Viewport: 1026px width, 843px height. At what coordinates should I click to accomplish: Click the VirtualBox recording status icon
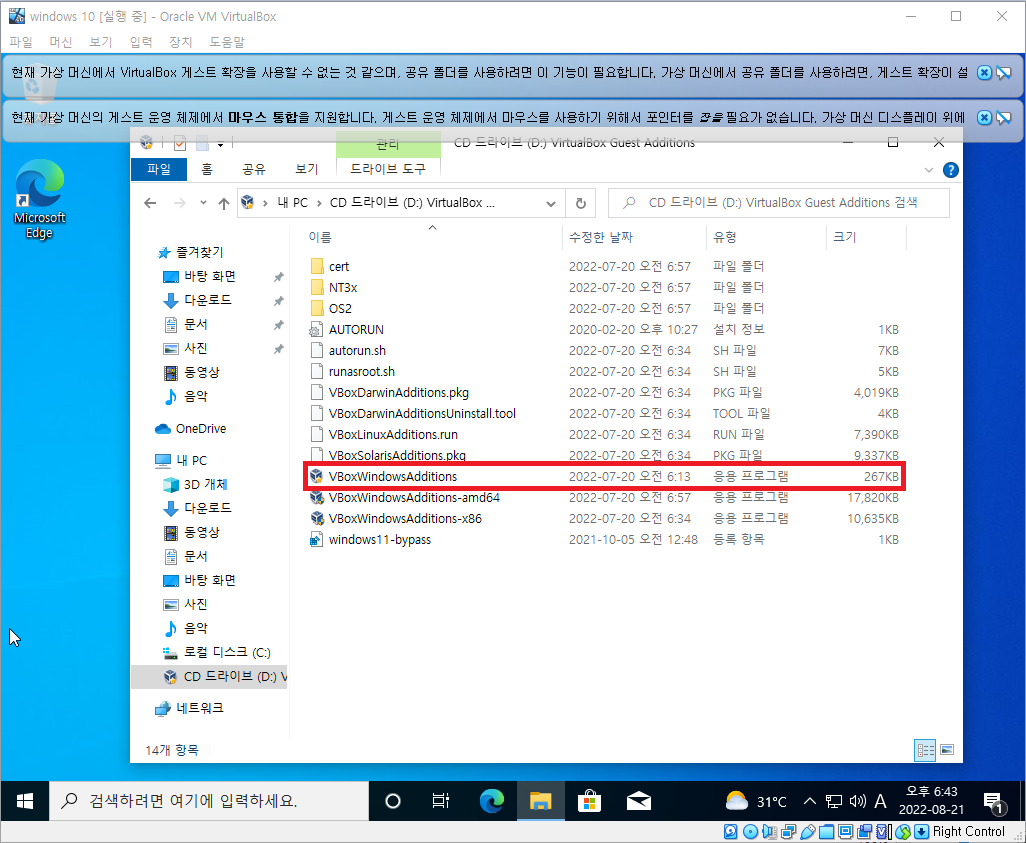(865, 832)
